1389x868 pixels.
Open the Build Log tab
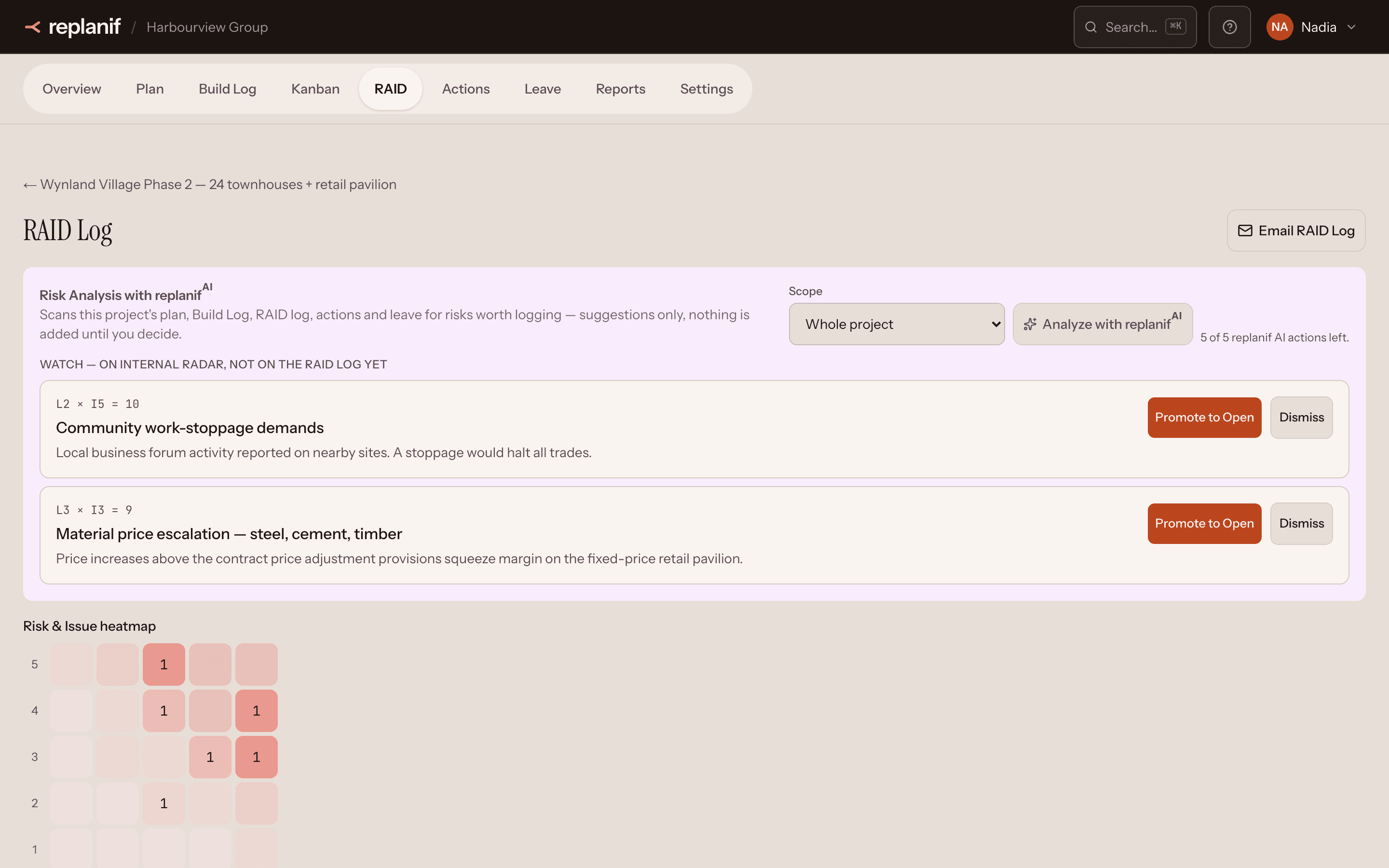227,89
